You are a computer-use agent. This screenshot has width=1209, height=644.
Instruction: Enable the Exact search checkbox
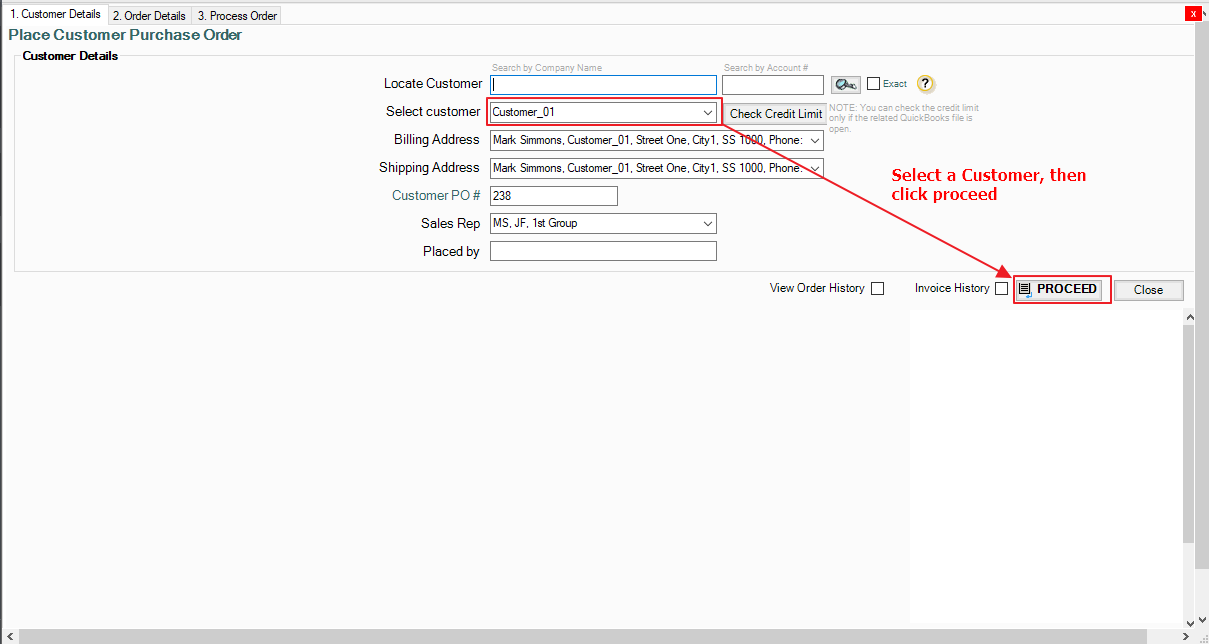873,84
